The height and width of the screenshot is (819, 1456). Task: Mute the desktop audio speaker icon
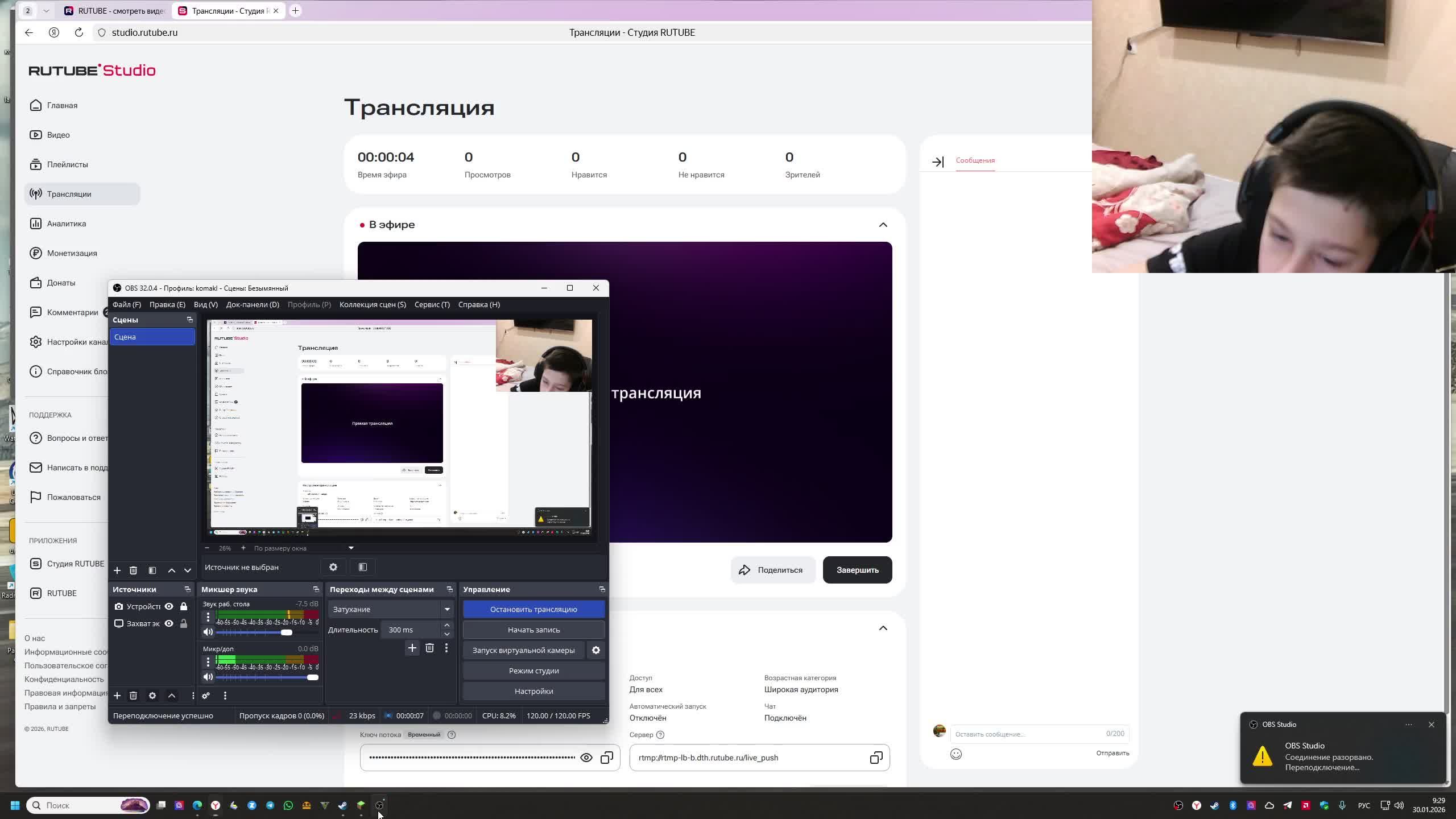coord(208,632)
